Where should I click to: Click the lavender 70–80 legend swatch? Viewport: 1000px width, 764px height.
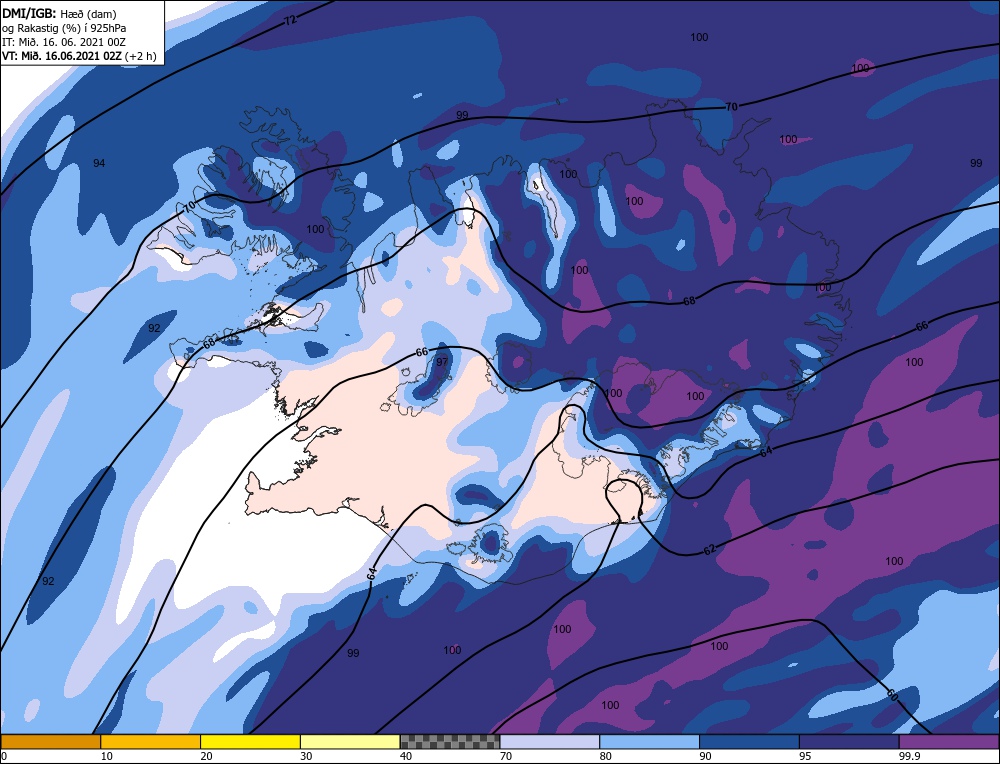point(550,741)
